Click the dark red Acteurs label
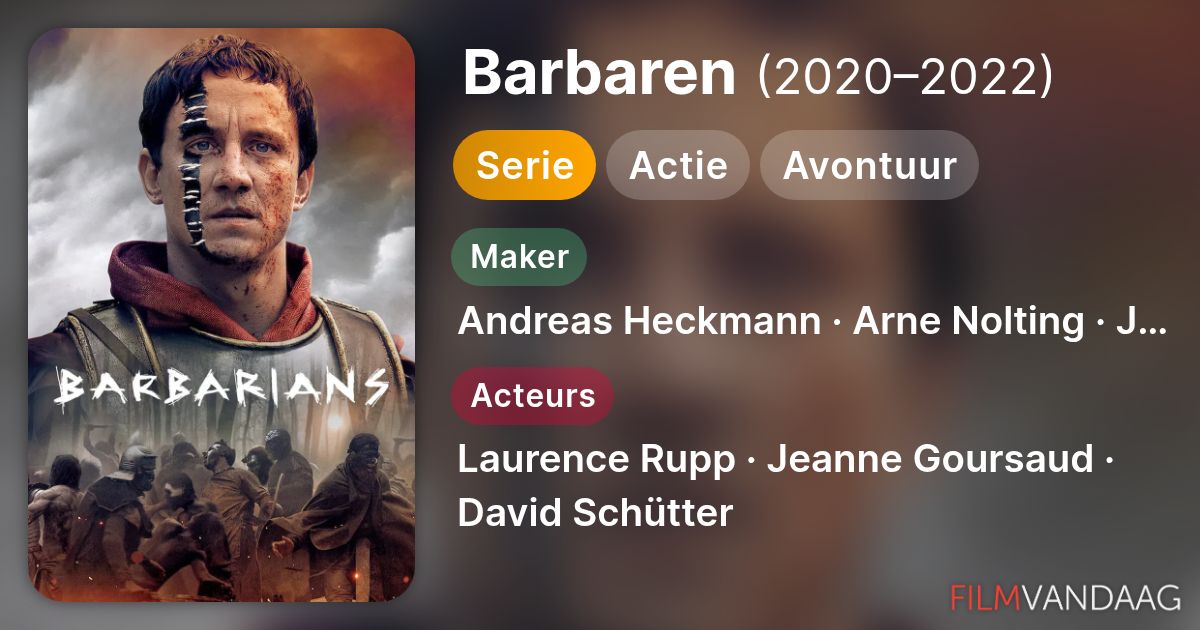Image resolution: width=1200 pixels, height=630 pixels. [532, 396]
